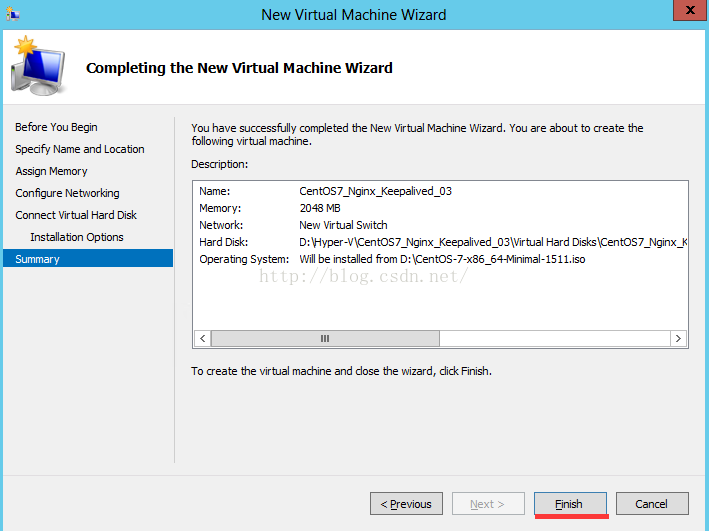This screenshot has width=709, height=531.
Task: Click the description scrollbar right arrow
Action: tap(678, 338)
